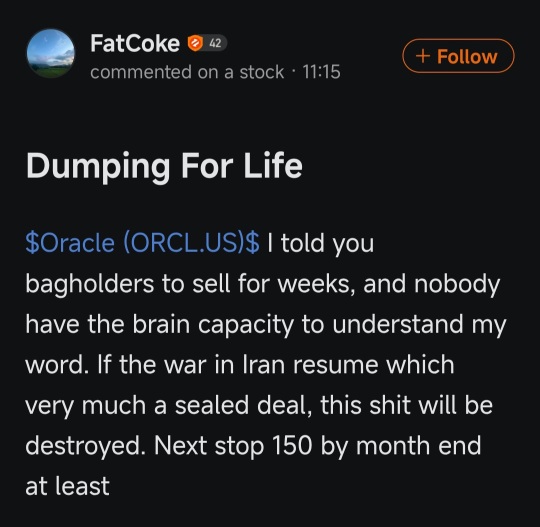
Task: Open the $Oracle (ORCL.US)$ stock link
Action: click(x=143, y=243)
